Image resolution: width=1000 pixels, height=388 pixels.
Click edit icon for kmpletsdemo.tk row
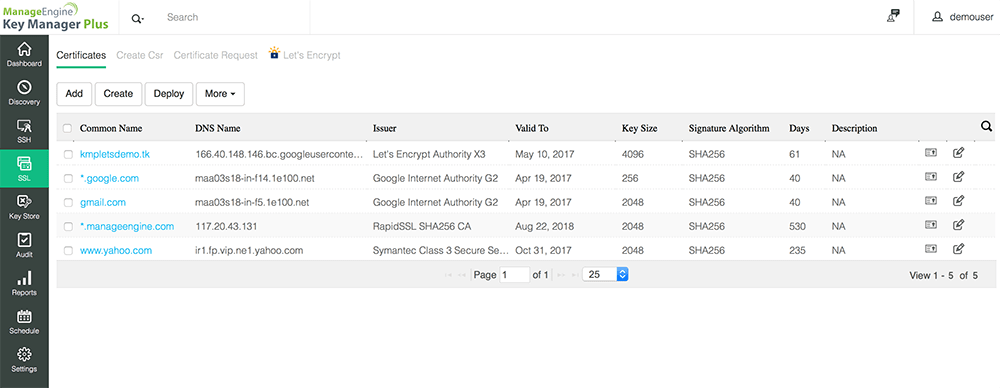(958, 153)
